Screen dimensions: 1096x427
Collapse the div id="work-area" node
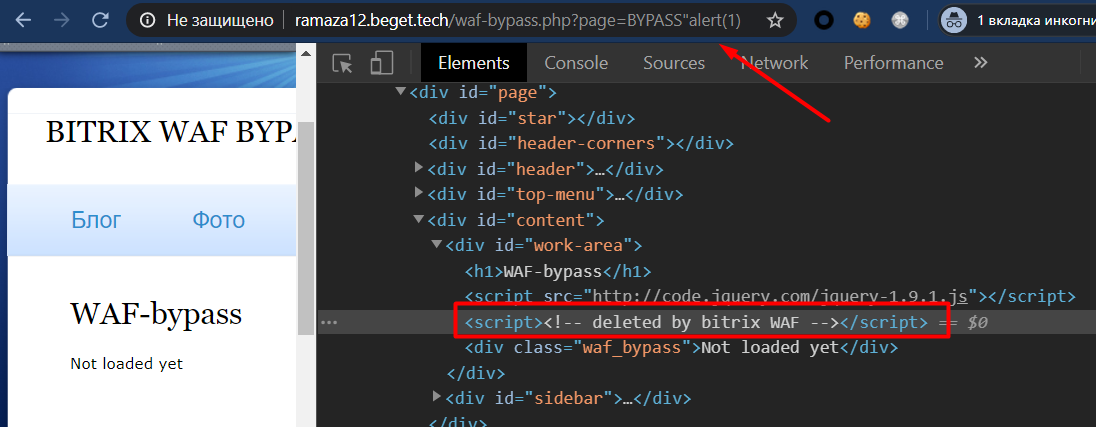click(x=437, y=245)
